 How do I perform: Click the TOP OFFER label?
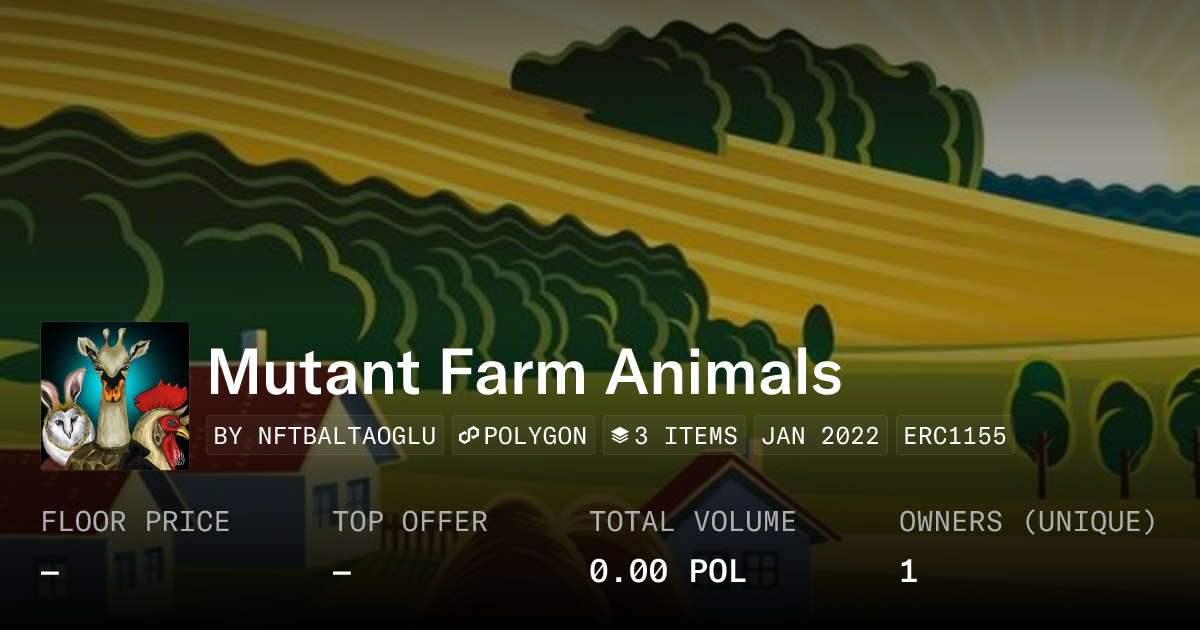pyautogui.click(x=410, y=522)
